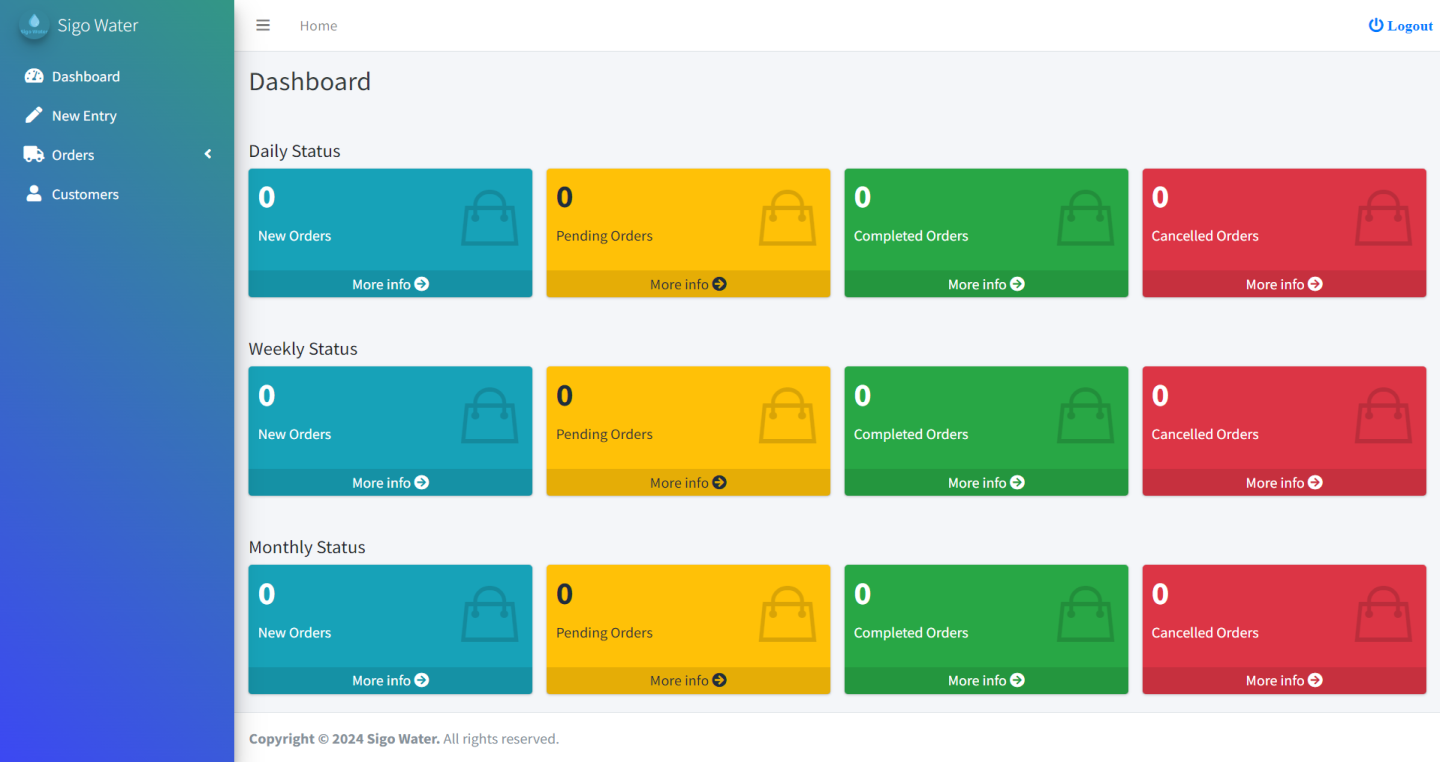Screen dimensions: 1440x762
Task: Open Orders using the truck icon
Action: coord(33,154)
